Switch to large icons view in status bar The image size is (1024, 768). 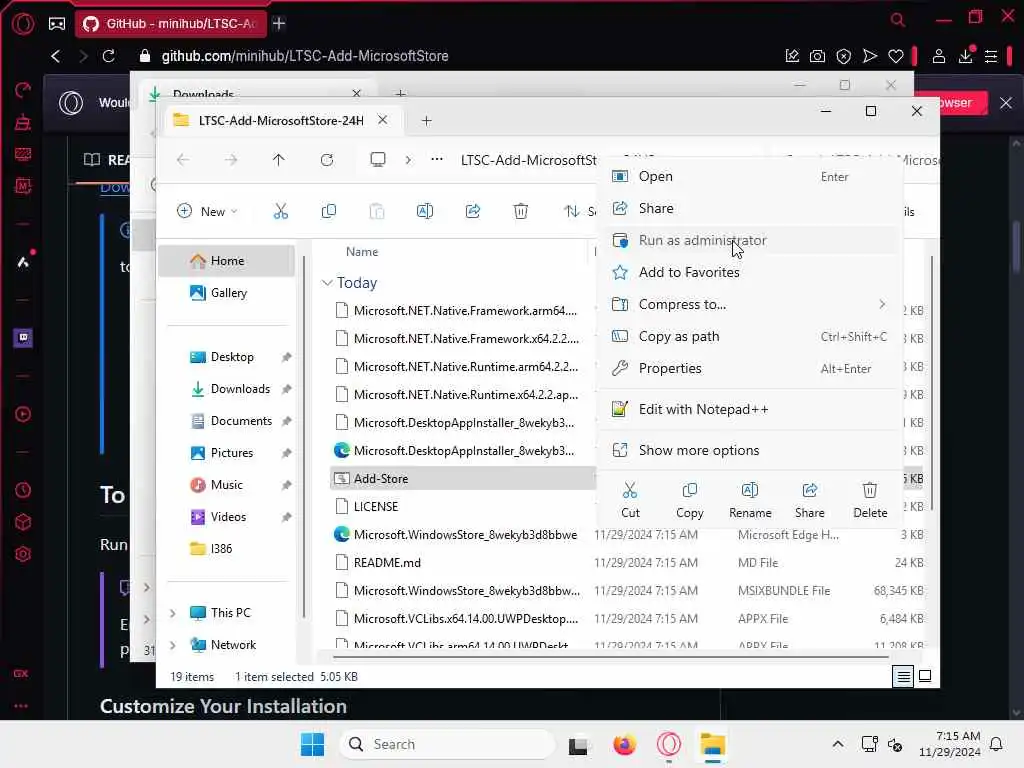tap(925, 677)
